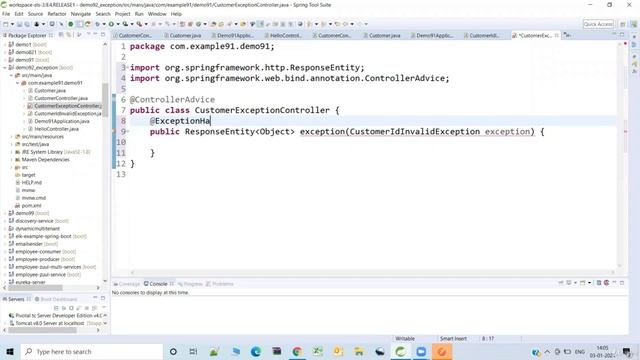This screenshot has height=360, width=640.
Task: Switch to the Coverage tab
Action: point(127,284)
